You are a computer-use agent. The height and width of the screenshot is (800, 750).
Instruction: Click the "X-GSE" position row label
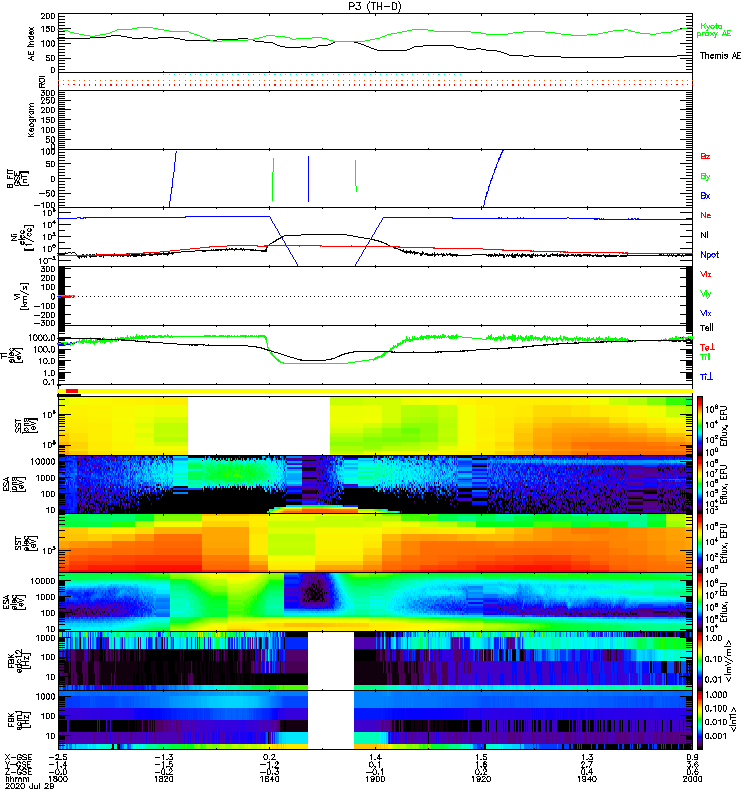(x=18, y=757)
